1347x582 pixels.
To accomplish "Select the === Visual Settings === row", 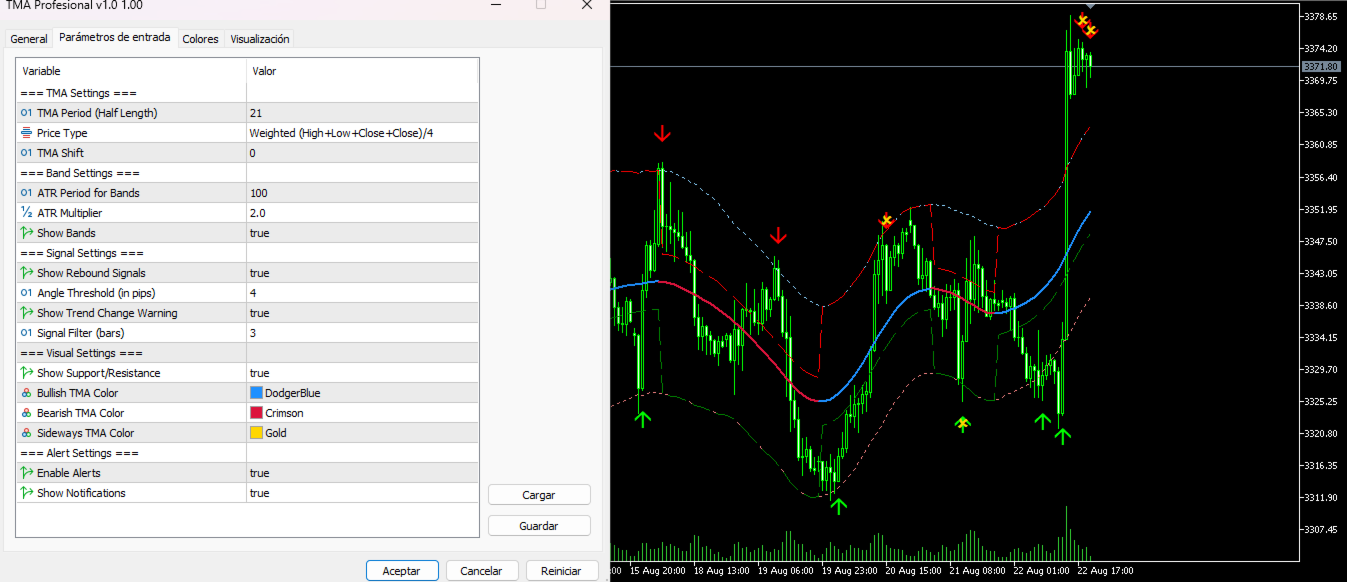I will 247,353.
